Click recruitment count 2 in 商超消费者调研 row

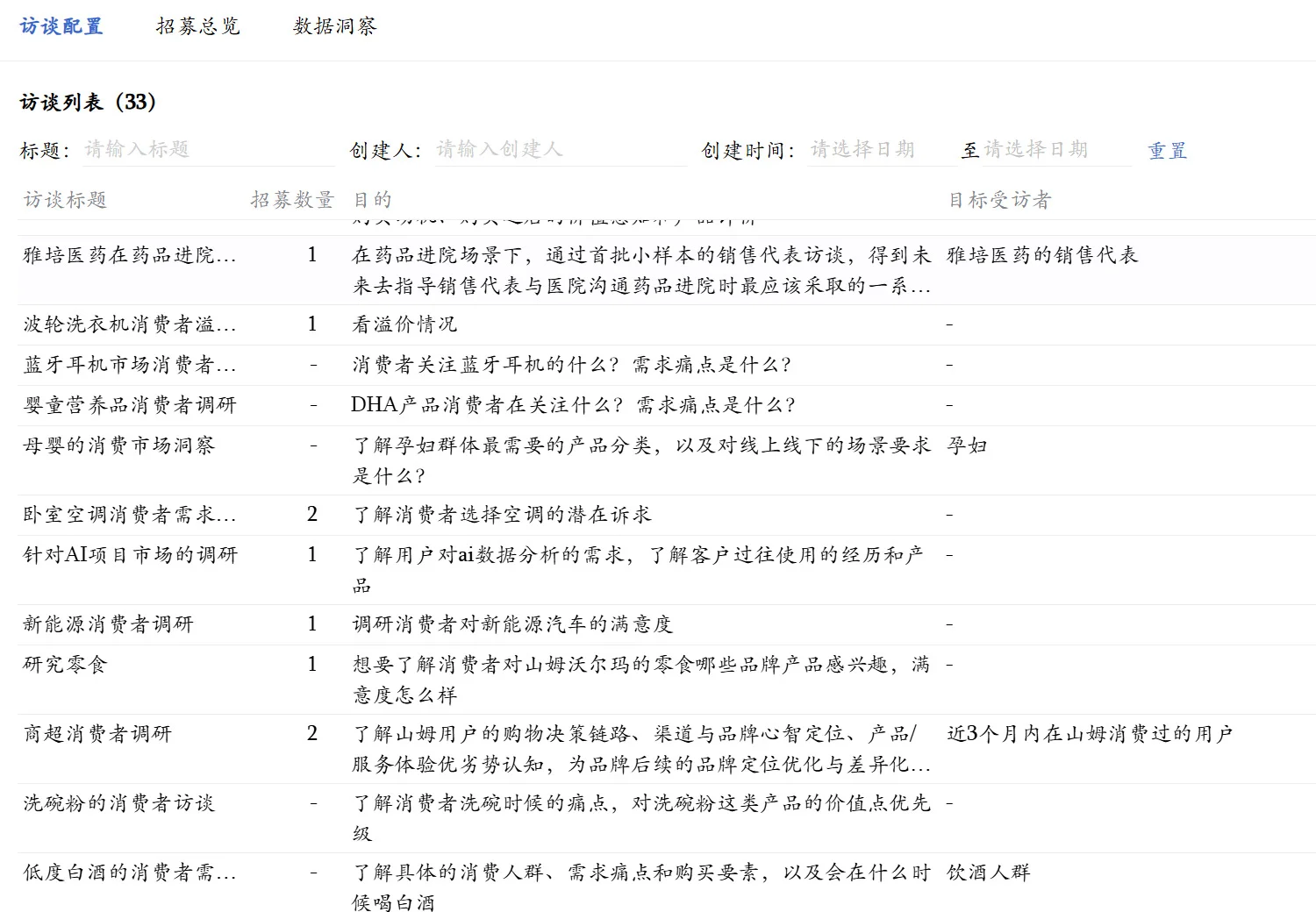312,734
